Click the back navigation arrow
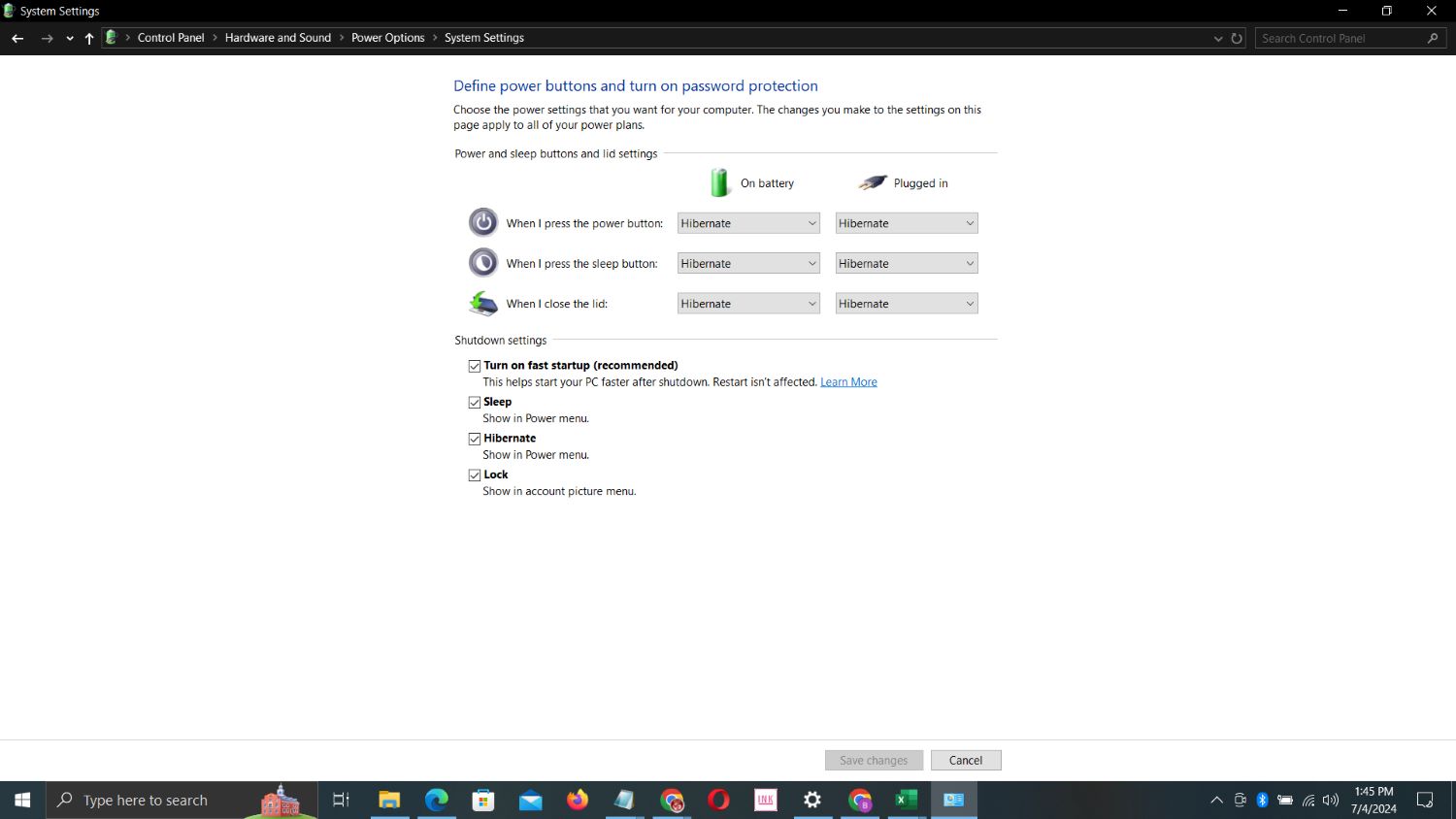 [x=17, y=38]
